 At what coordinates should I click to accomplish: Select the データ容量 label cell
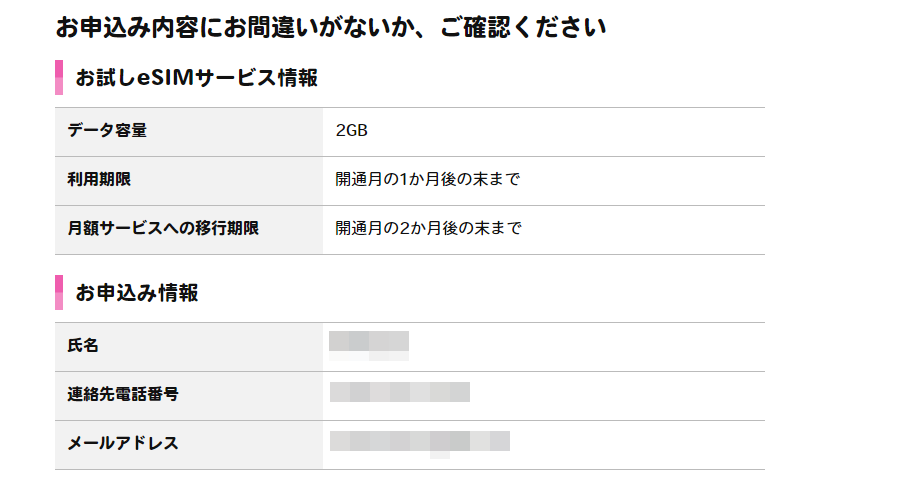click(x=189, y=132)
